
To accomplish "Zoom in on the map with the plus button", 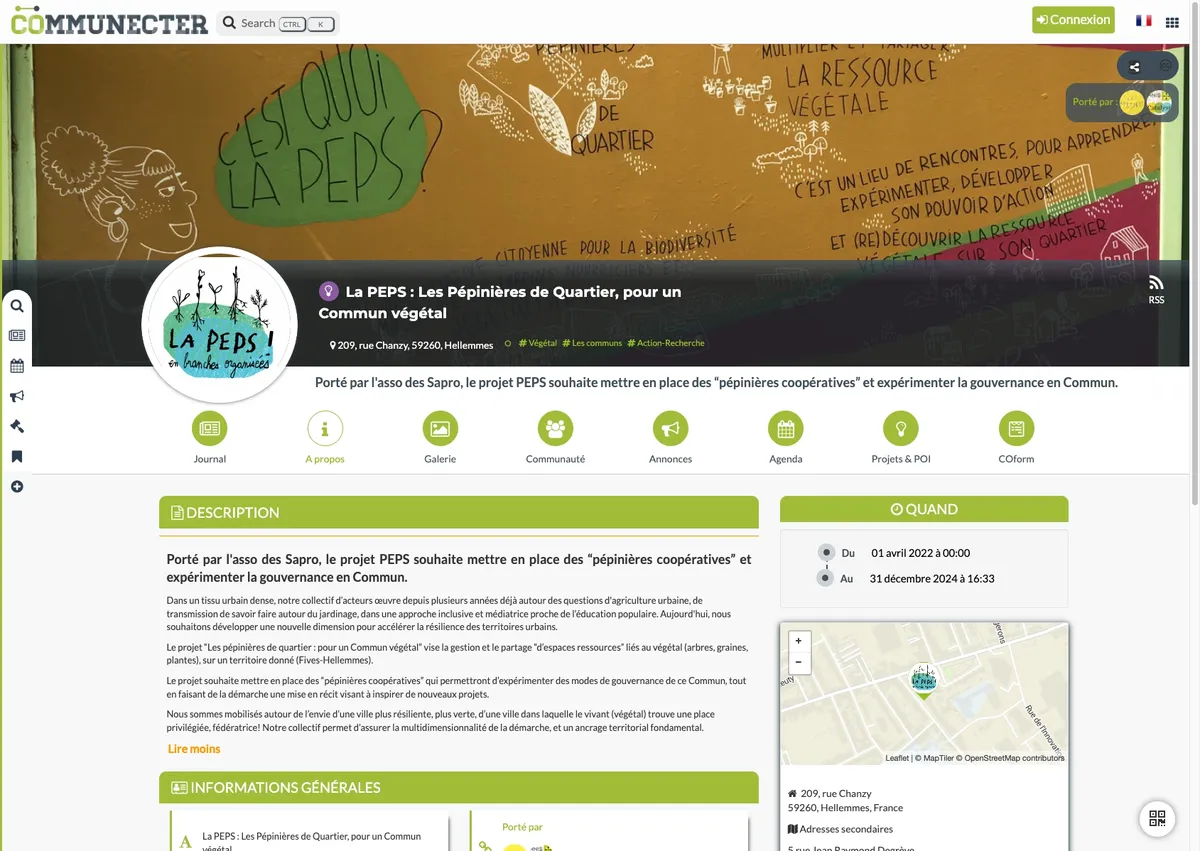I will pos(798,641).
